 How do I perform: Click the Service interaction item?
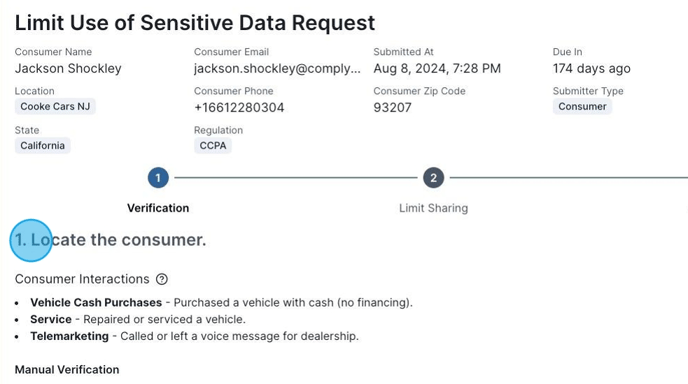click(x=138, y=319)
